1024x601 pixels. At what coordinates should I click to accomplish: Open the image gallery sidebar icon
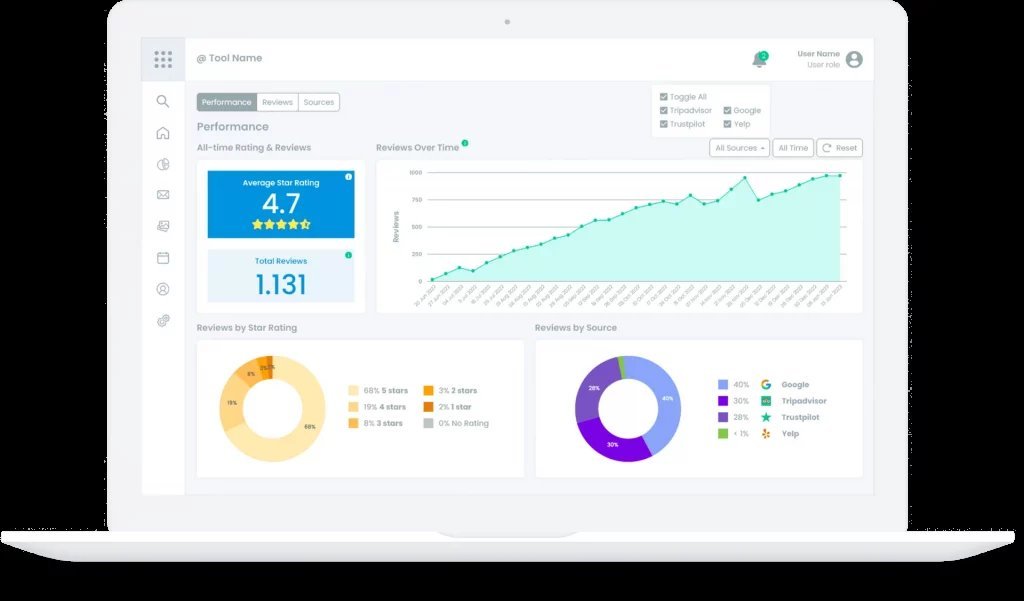tap(163, 226)
